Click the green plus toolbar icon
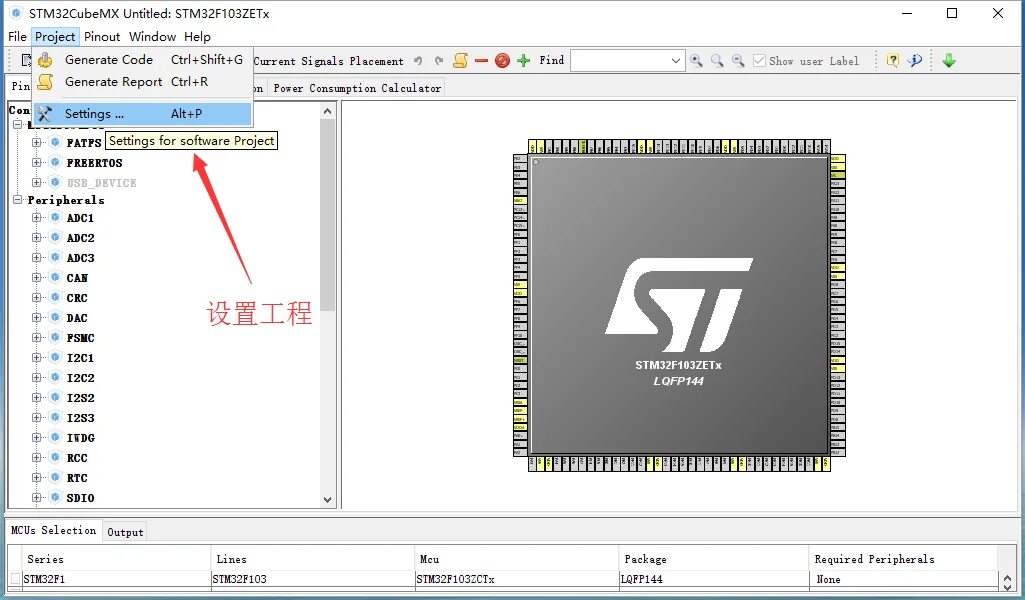Viewport: 1025px width, 600px height. (x=523, y=61)
